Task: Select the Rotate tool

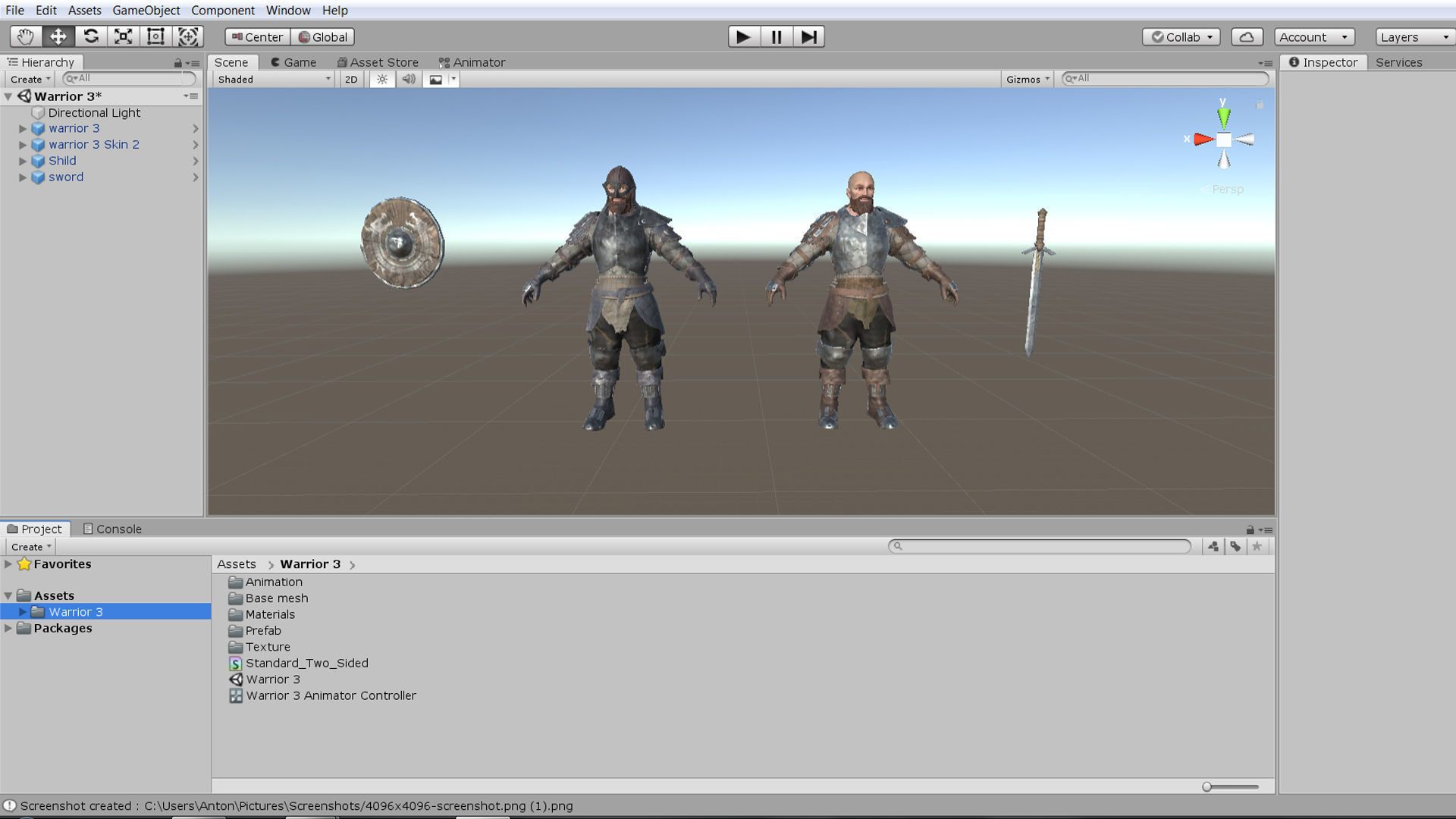Action: pyautogui.click(x=91, y=36)
